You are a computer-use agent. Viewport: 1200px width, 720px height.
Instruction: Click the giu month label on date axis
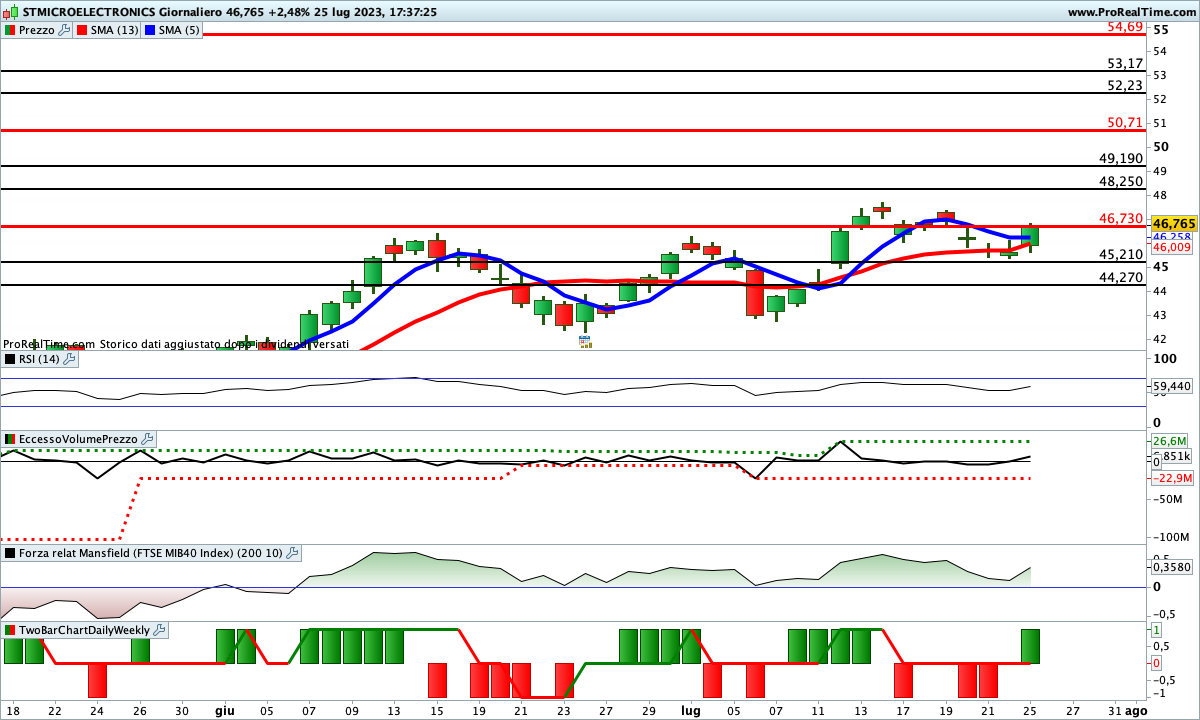224,710
